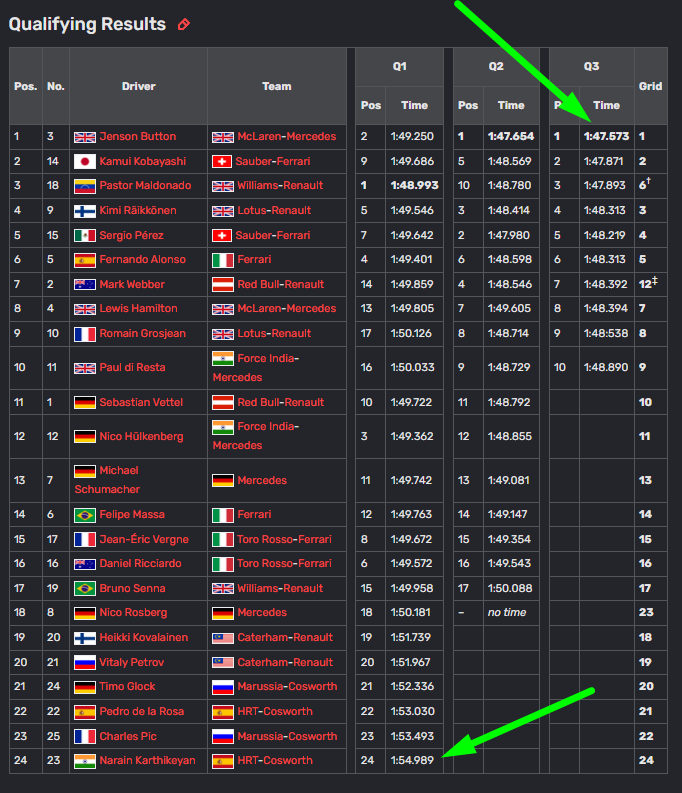Click the Japan flag next to Kamui Kobayashi
682x793 pixels.
click(84, 162)
